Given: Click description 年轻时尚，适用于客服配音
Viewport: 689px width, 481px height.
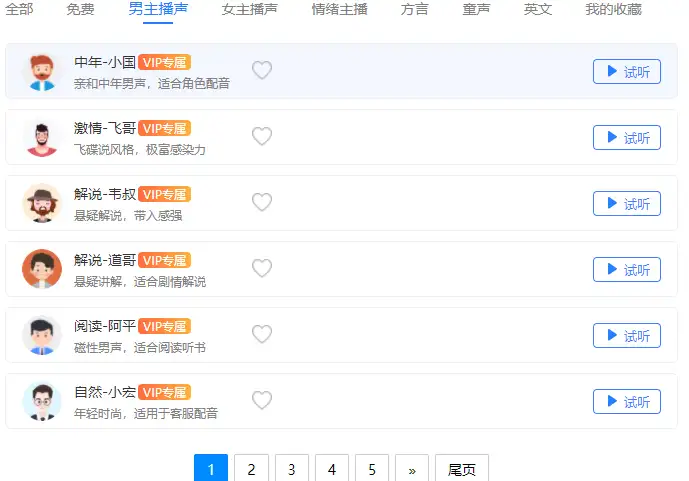Looking at the screenshot, I should pyautogui.click(x=146, y=413).
